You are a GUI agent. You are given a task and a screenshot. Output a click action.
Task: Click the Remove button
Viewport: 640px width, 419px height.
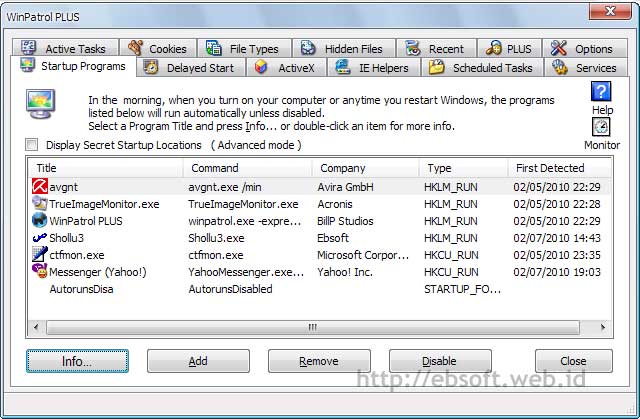coord(319,361)
